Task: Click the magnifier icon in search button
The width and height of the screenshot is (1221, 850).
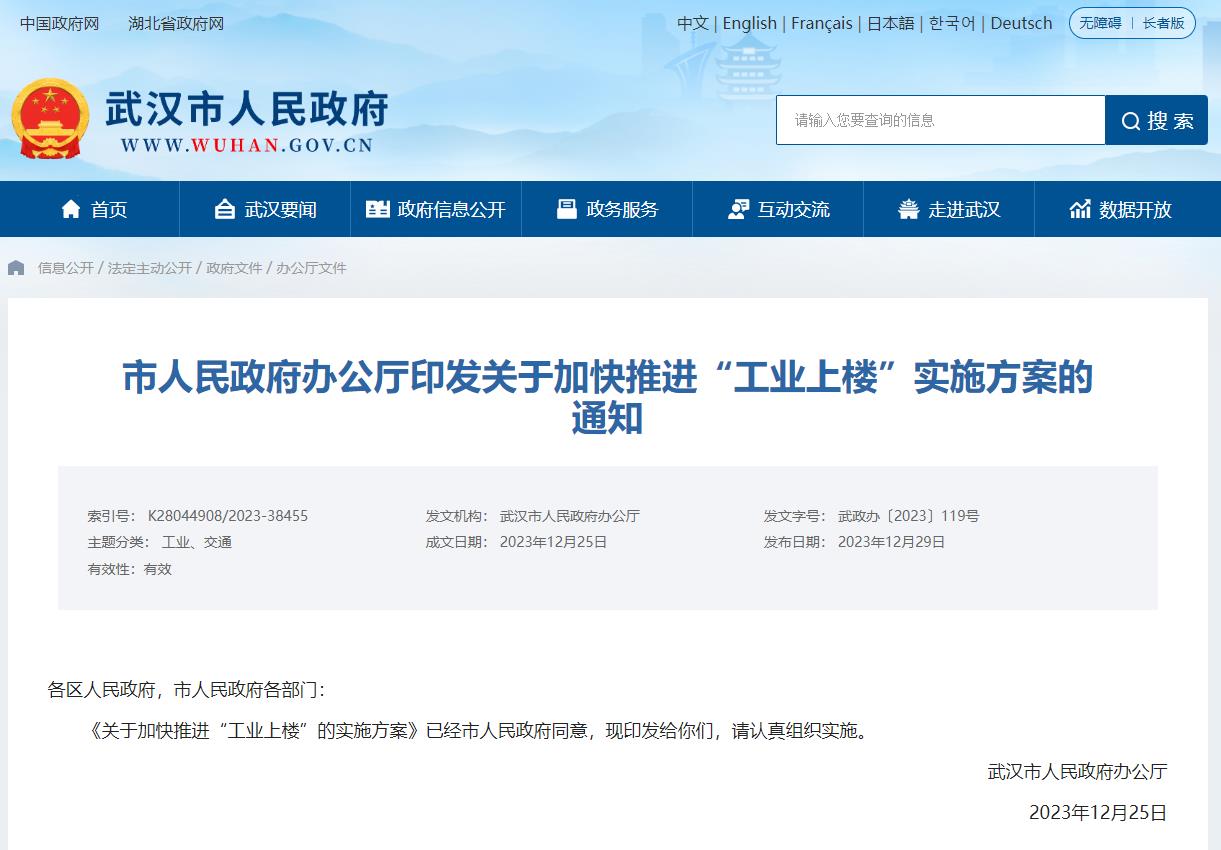Action: coord(1131,121)
